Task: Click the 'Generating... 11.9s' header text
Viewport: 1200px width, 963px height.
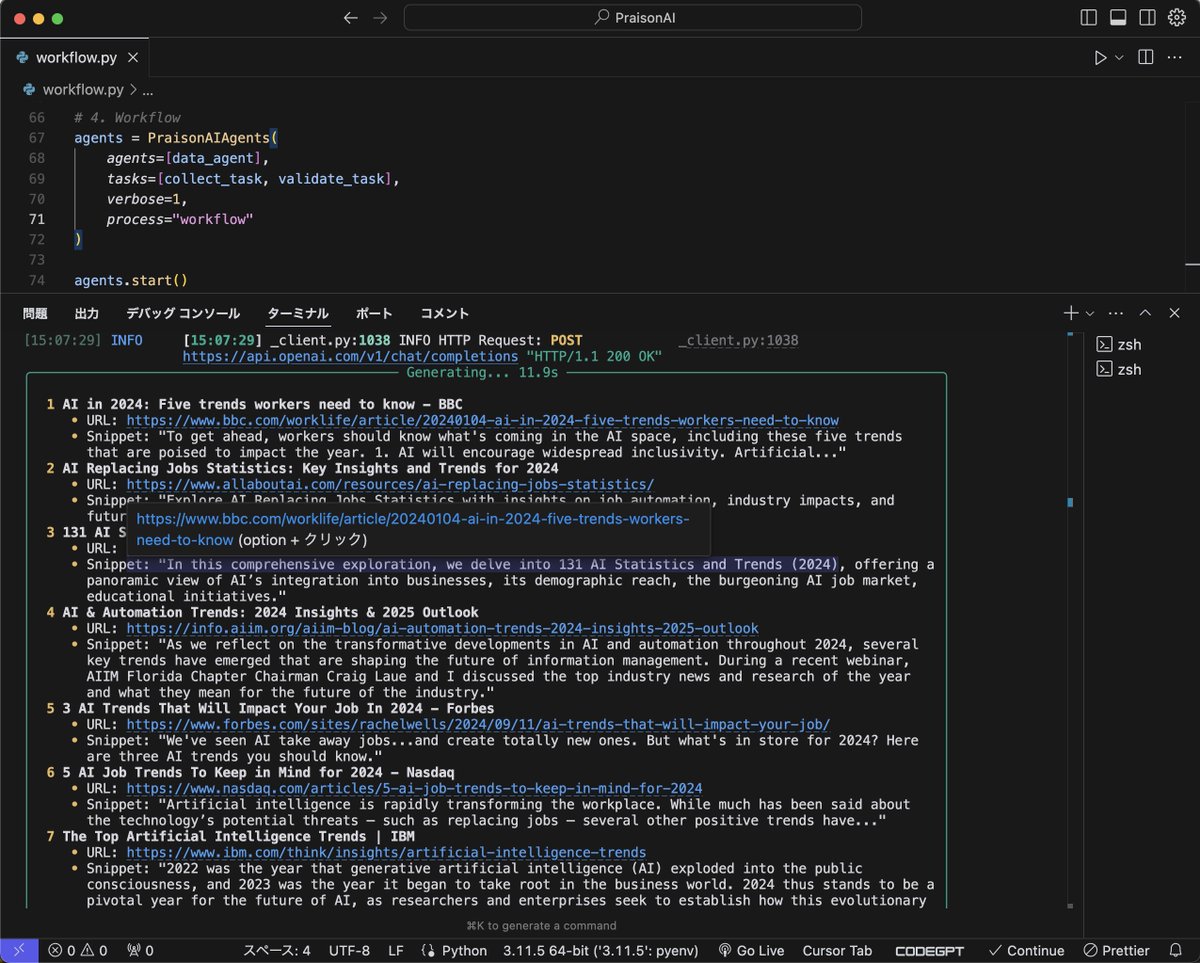Action: click(x=482, y=372)
